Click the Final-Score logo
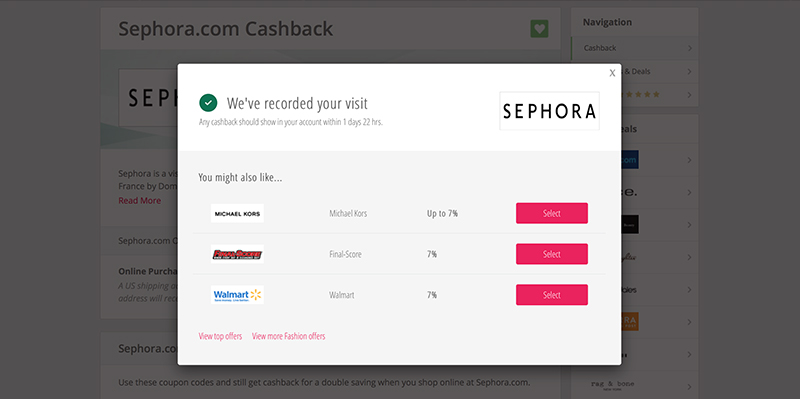The height and width of the screenshot is (399, 800). (237, 254)
